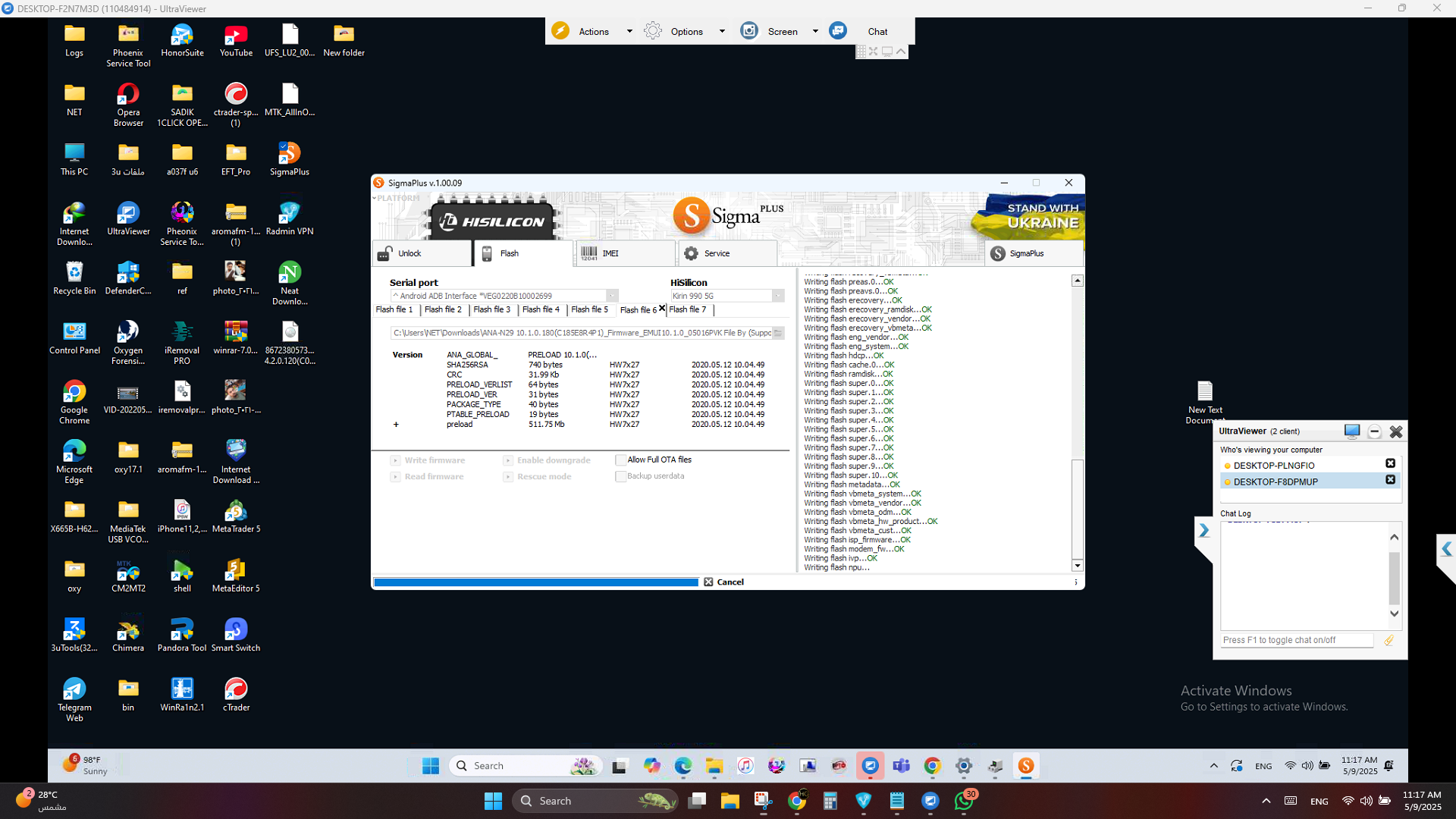Collapse the chat panel with blue arrow
Screen dimensions: 1456x819
(x=1203, y=531)
